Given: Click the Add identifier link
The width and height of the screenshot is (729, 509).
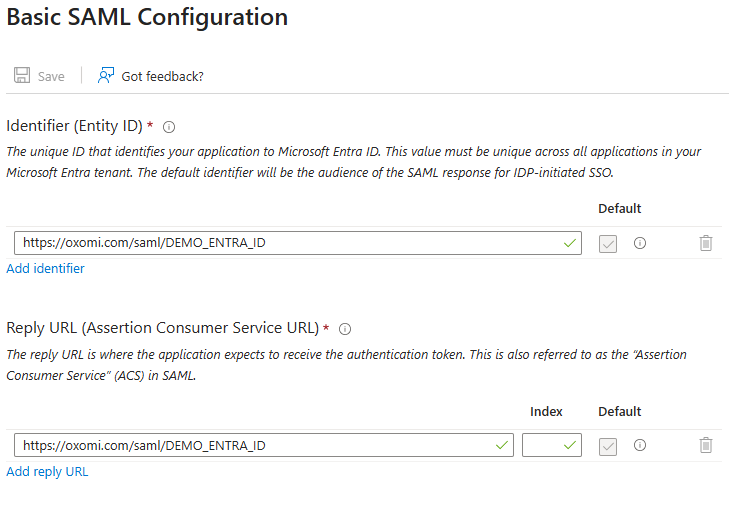Looking at the screenshot, I should 45,269.
